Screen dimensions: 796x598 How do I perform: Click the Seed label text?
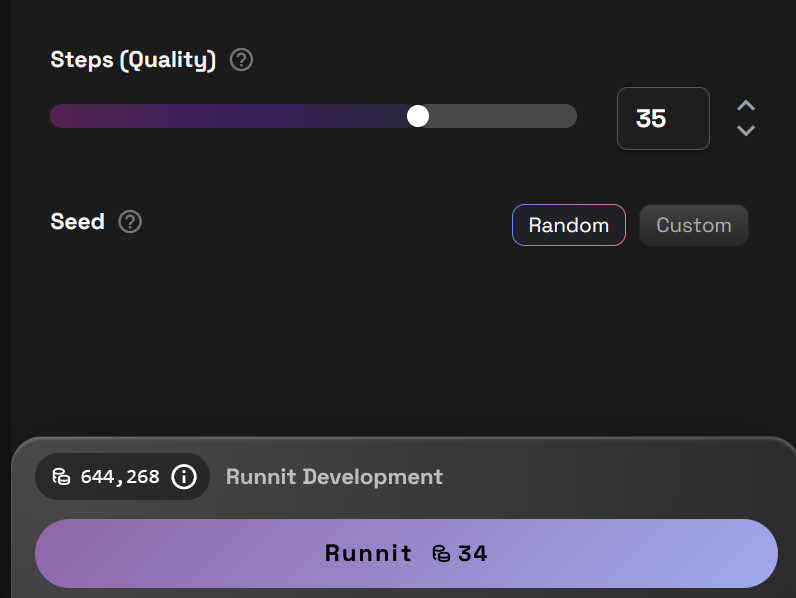[x=77, y=222]
